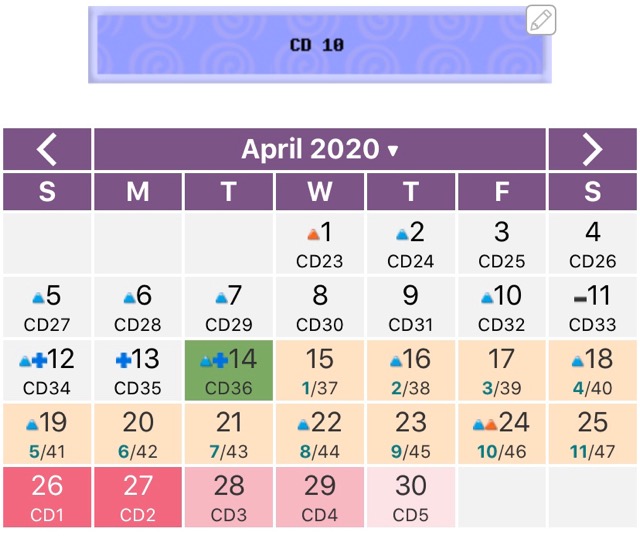Click orange triangle icon on April 1

point(313,234)
